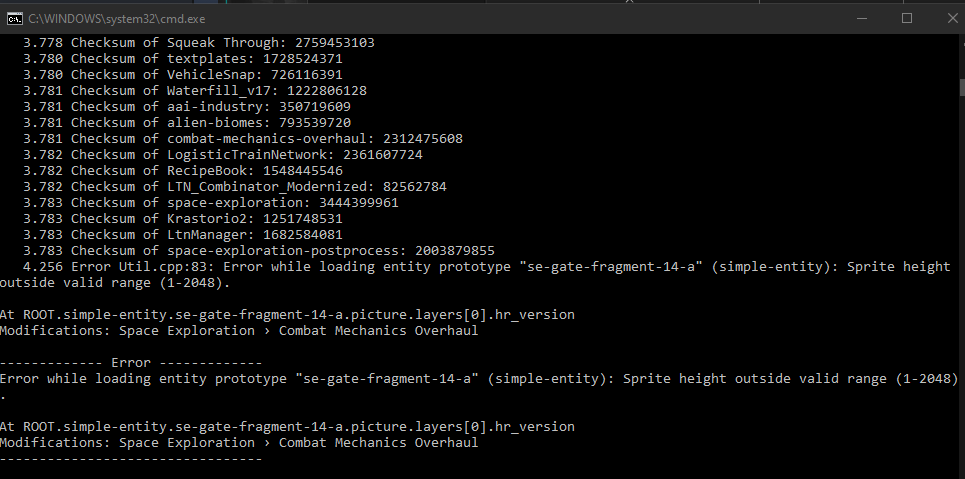
Task: Click the cmd.exe icon in title bar
Action: coord(14,18)
